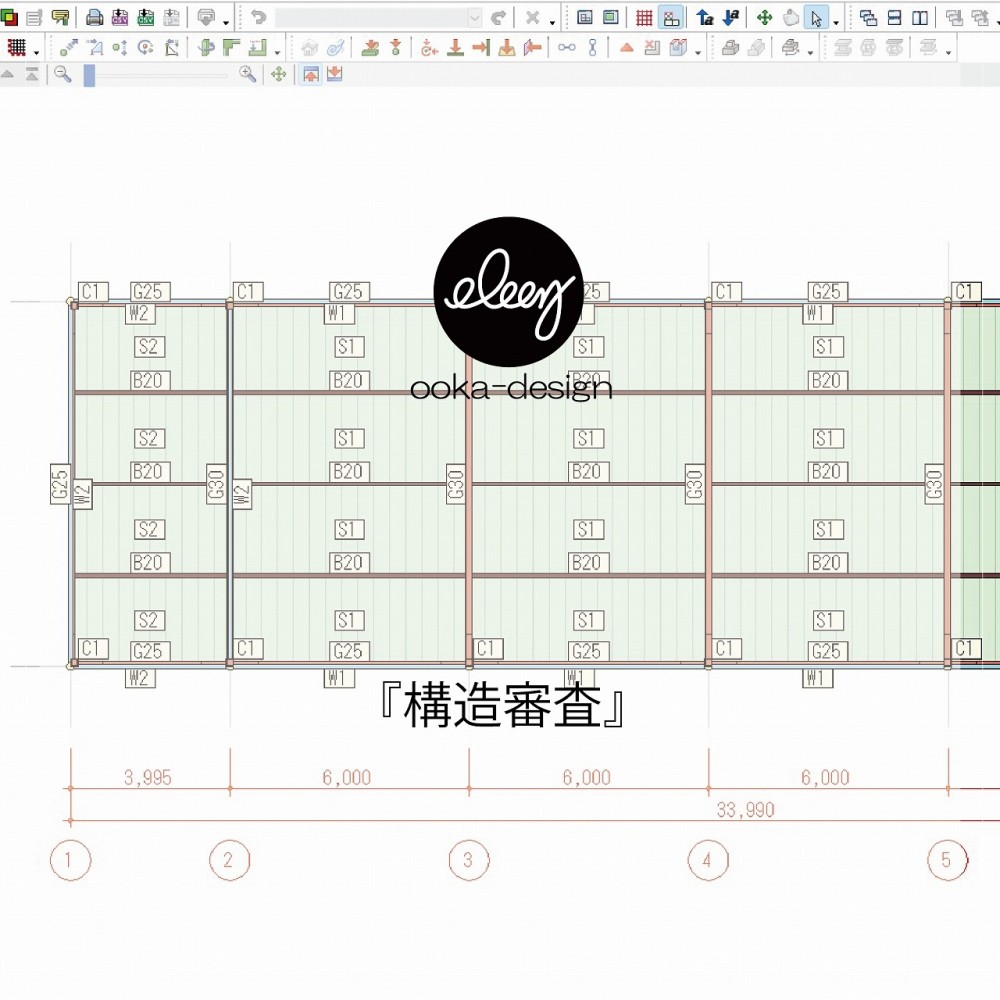
Task: Click the vertical blue link icon
Action: [592, 48]
